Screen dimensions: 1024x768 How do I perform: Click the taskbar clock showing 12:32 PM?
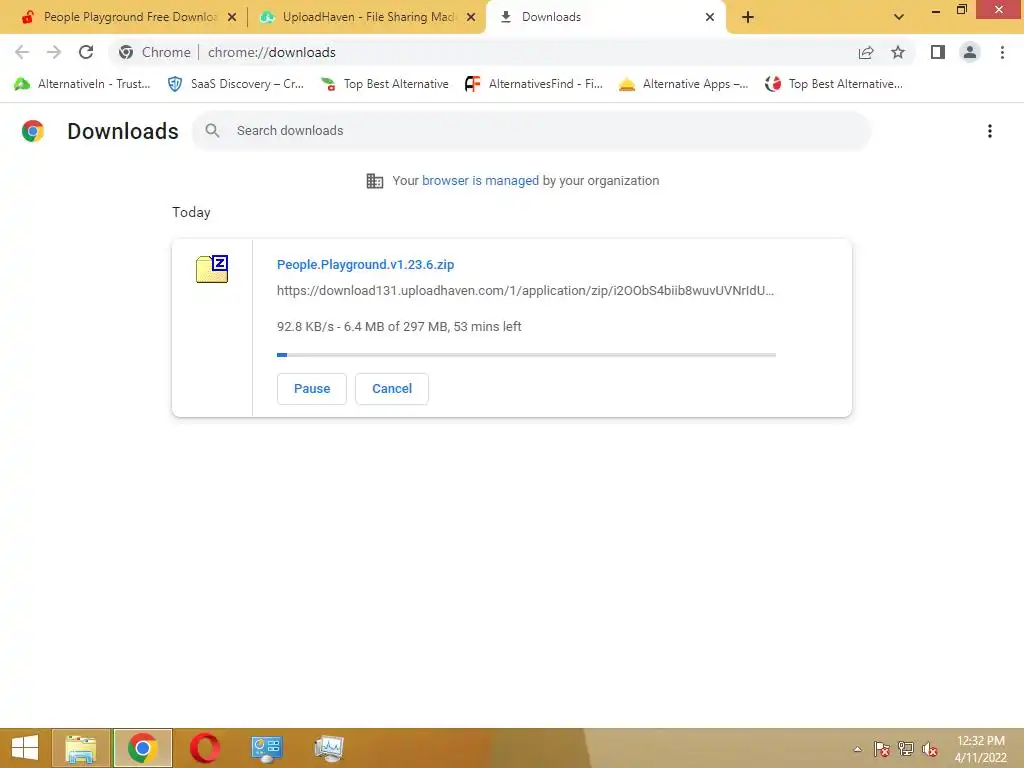[x=980, y=749]
